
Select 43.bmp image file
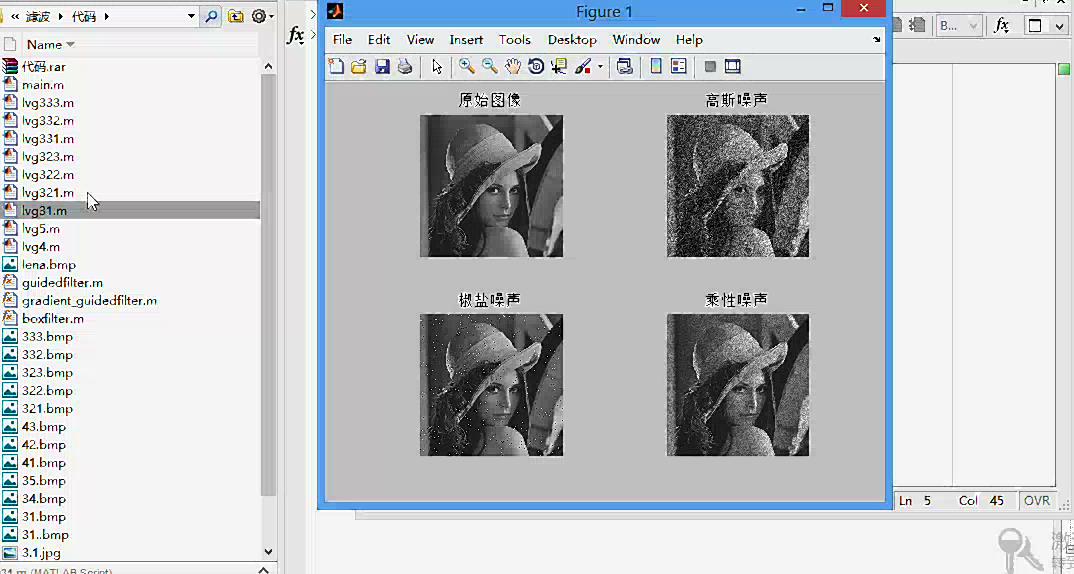tap(44, 427)
